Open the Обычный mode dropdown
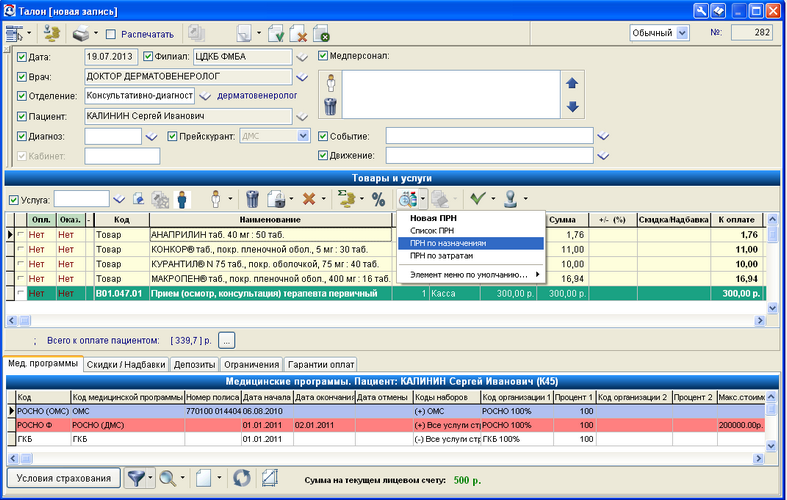 682,33
